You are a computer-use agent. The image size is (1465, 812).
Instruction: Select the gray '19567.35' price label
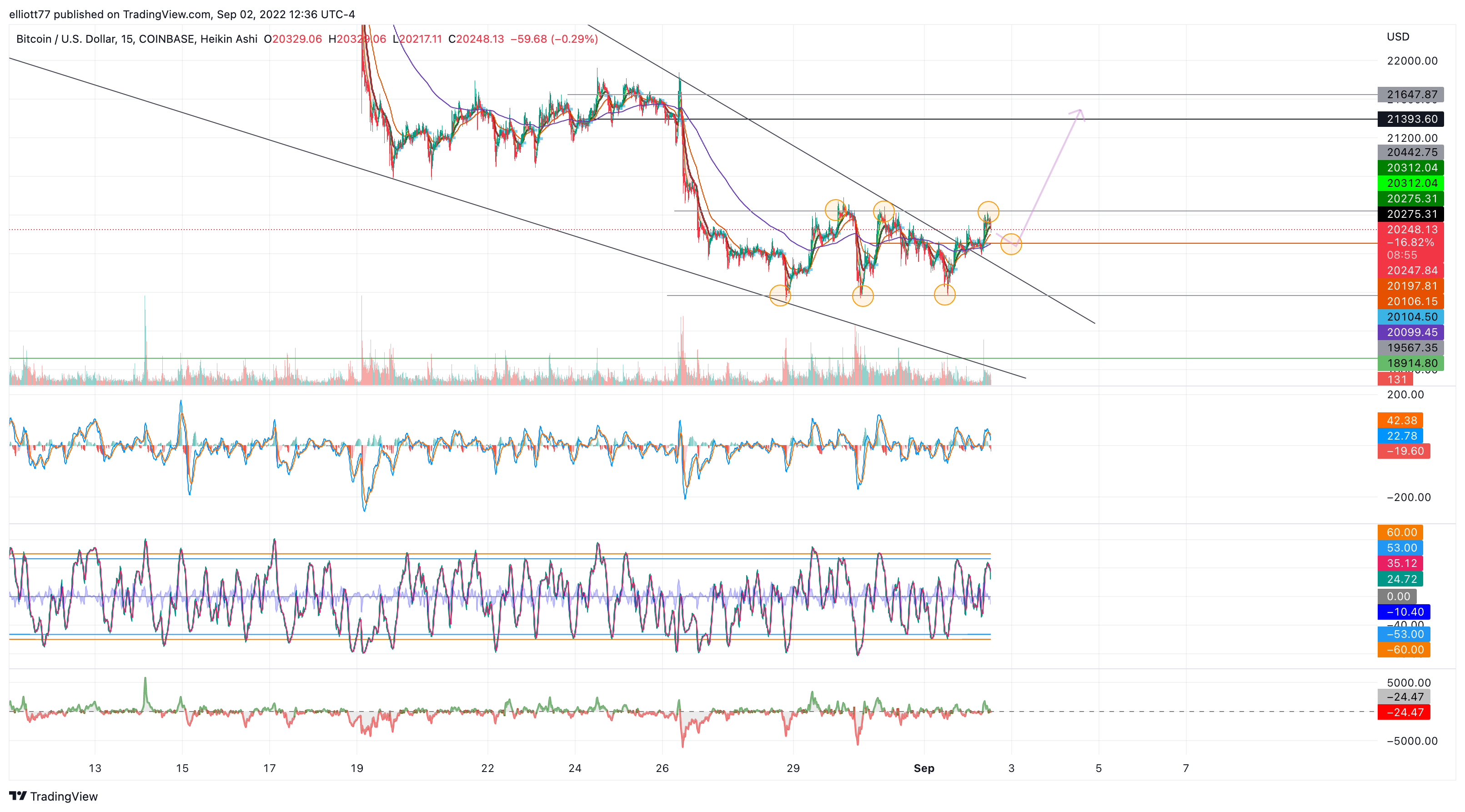coord(1410,347)
